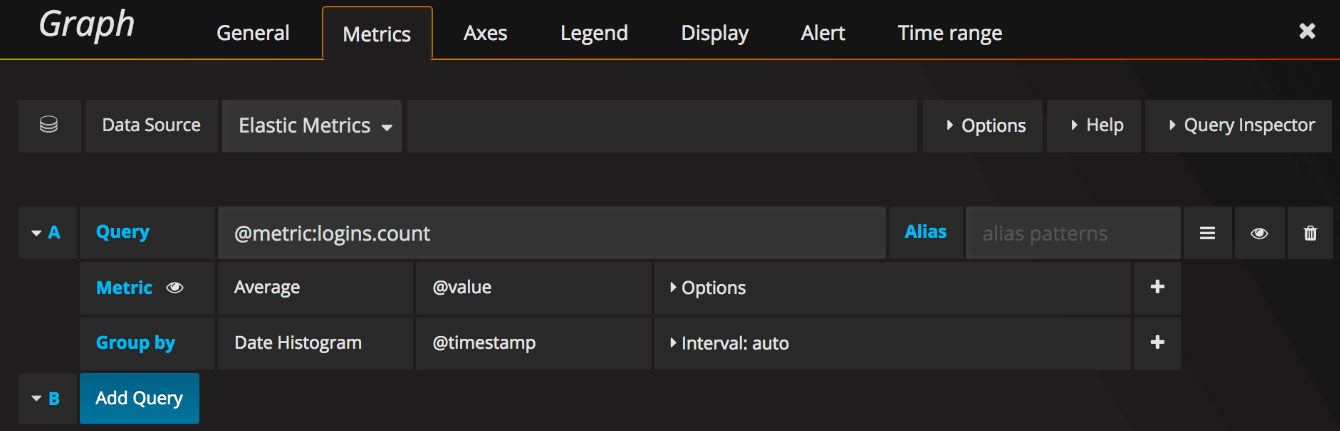Open the Elastic Metrics data source dropdown
This screenshot has width=1340, height=431.
click(x=313, y=126)
